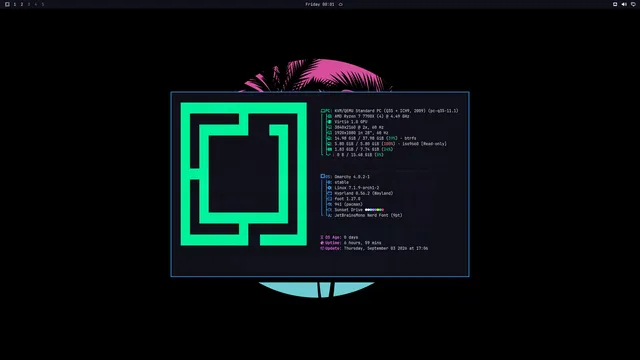Click the 'stable' channel text
This screenshot has height=360, width=640.
point(342,182)
